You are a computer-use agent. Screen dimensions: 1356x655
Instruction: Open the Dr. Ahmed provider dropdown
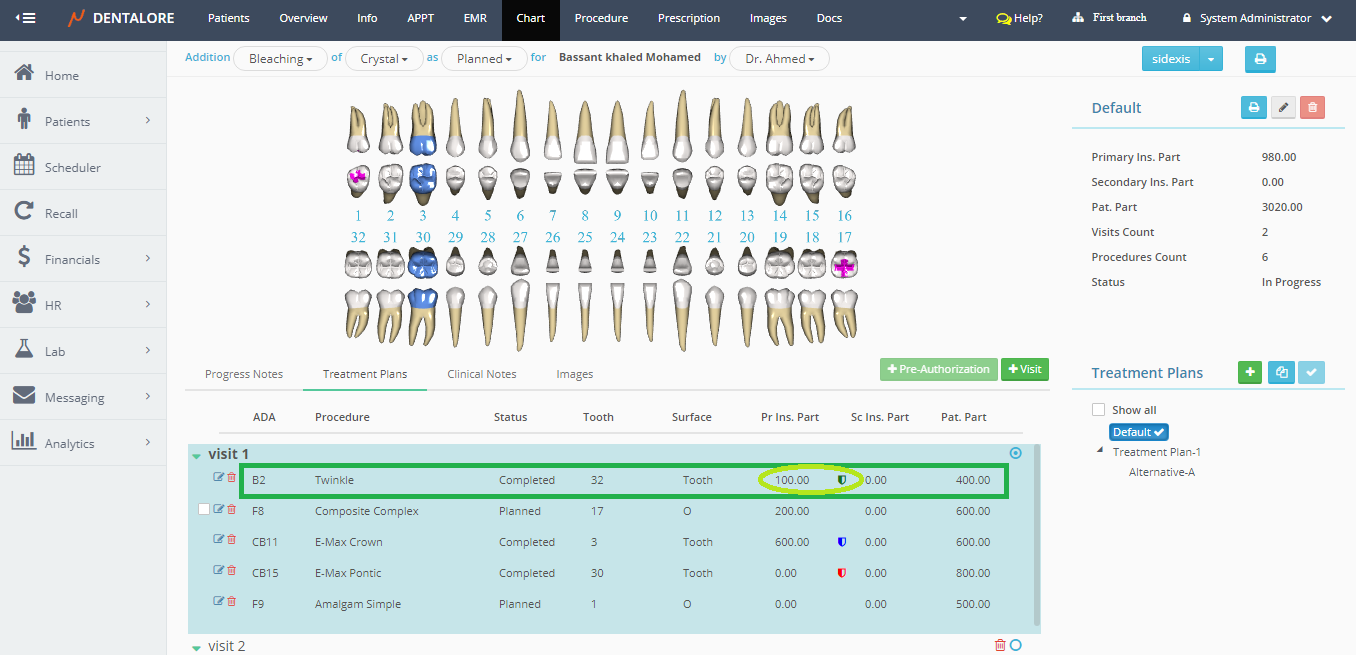pos(779,59)
